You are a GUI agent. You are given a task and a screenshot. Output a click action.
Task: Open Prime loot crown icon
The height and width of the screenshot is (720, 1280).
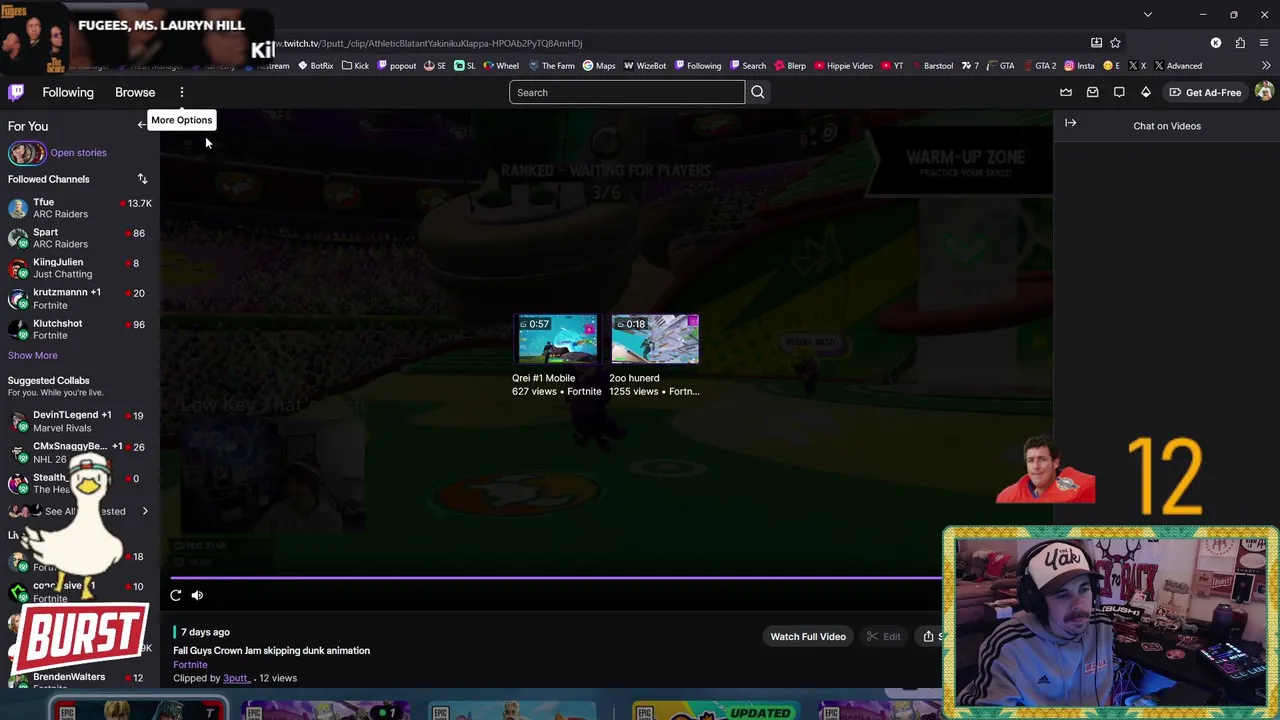tap(1066, 92)
